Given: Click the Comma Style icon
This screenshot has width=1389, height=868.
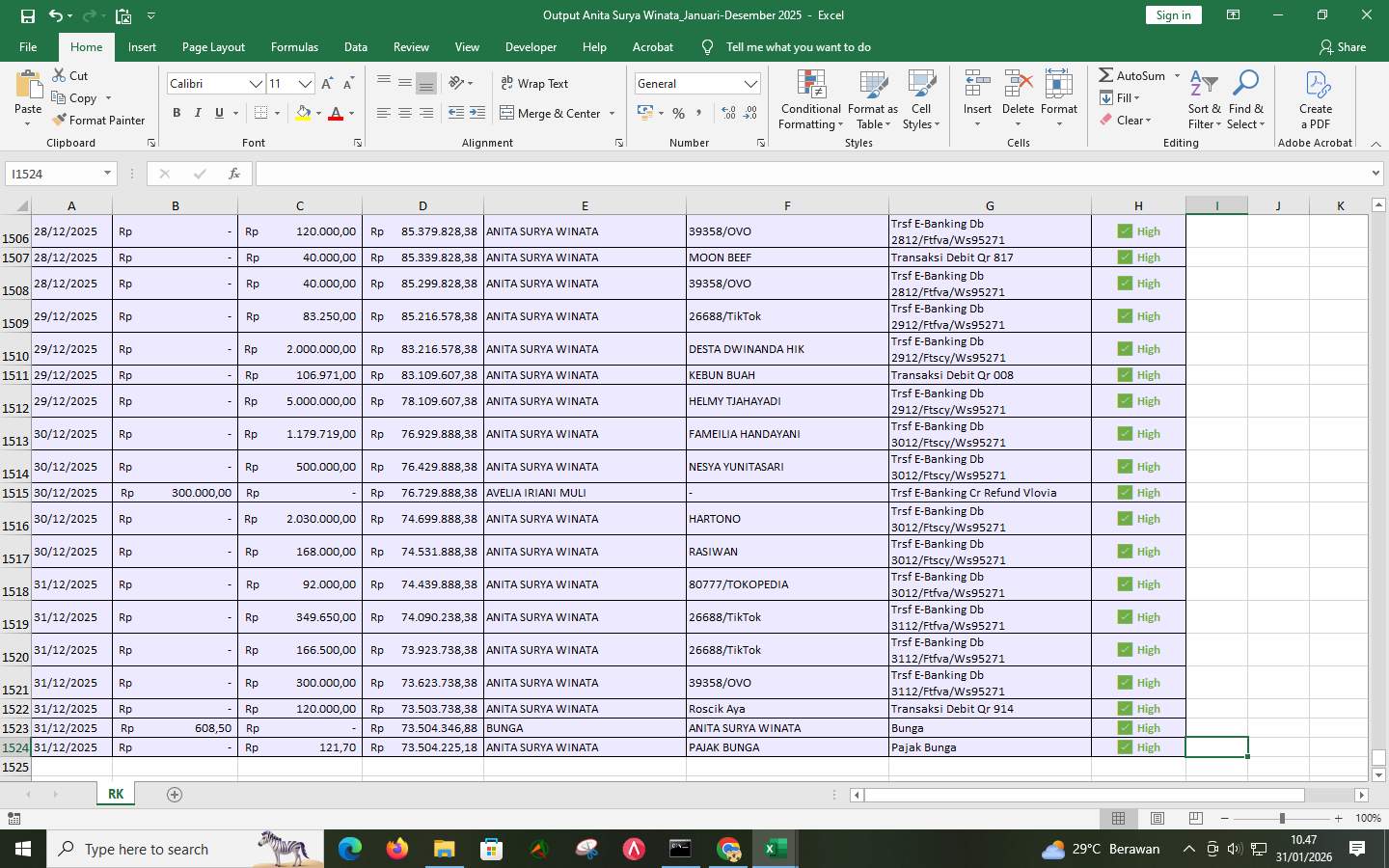Looking at the screenshot, I should click(x=698, y=113).
